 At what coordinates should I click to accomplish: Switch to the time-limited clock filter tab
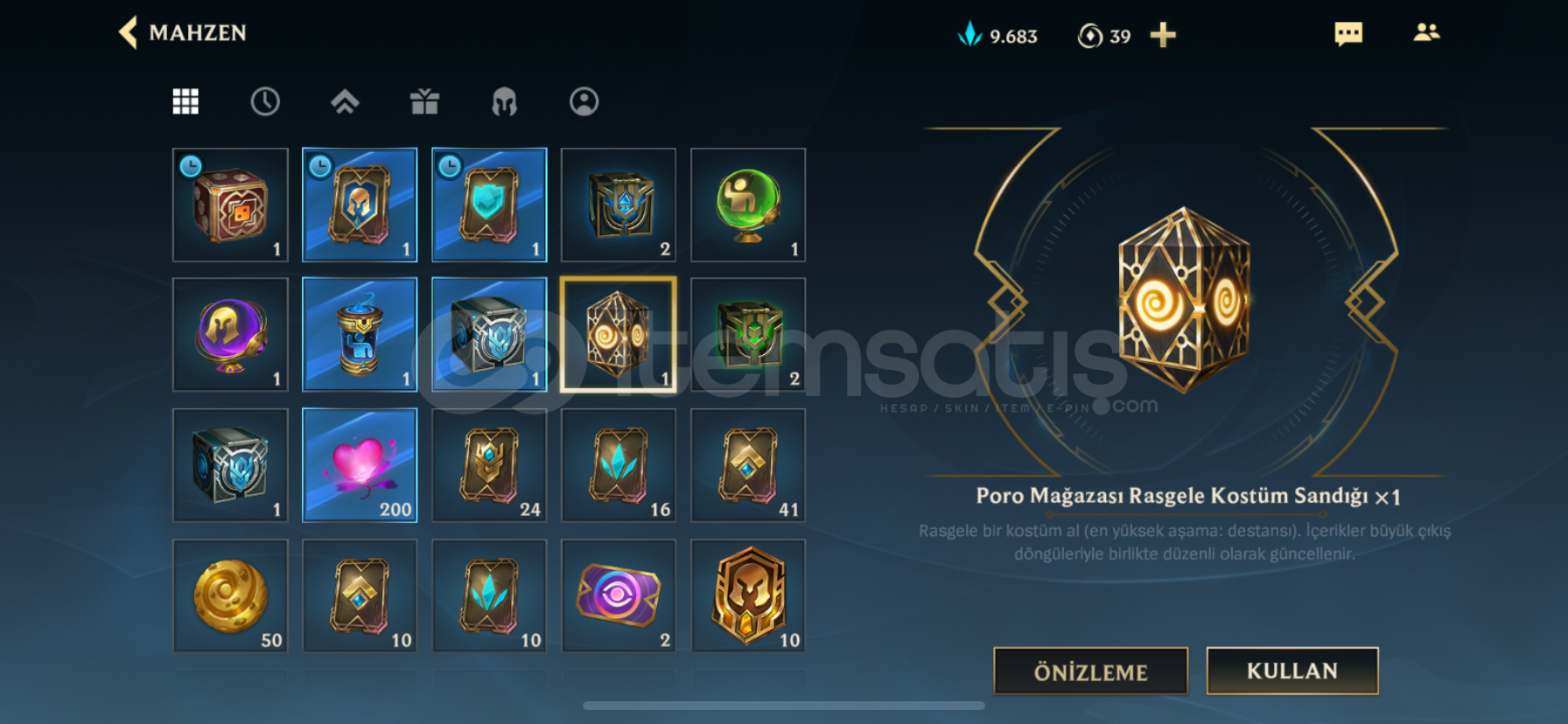(265, 101)
